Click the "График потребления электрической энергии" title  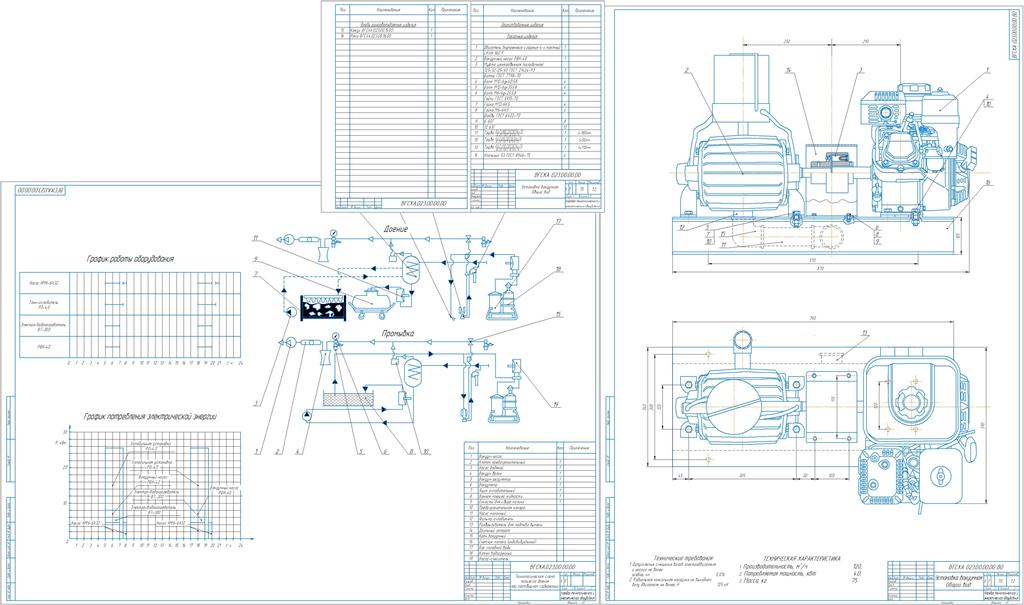click(150, 416)
